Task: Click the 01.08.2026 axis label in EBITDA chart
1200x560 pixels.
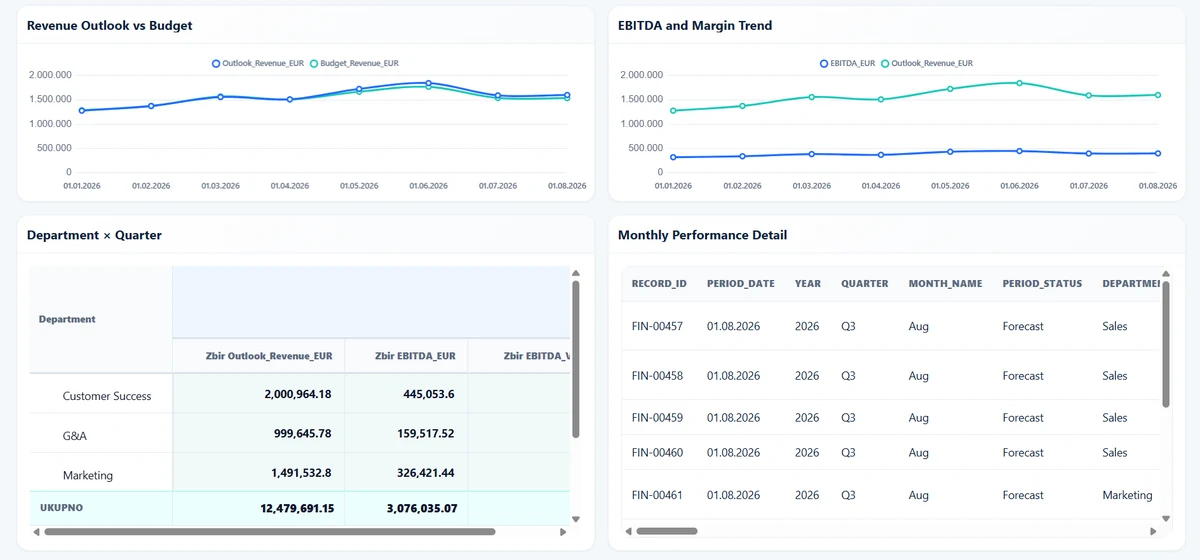Action: pyautogui.click(x=1157, y=186)
